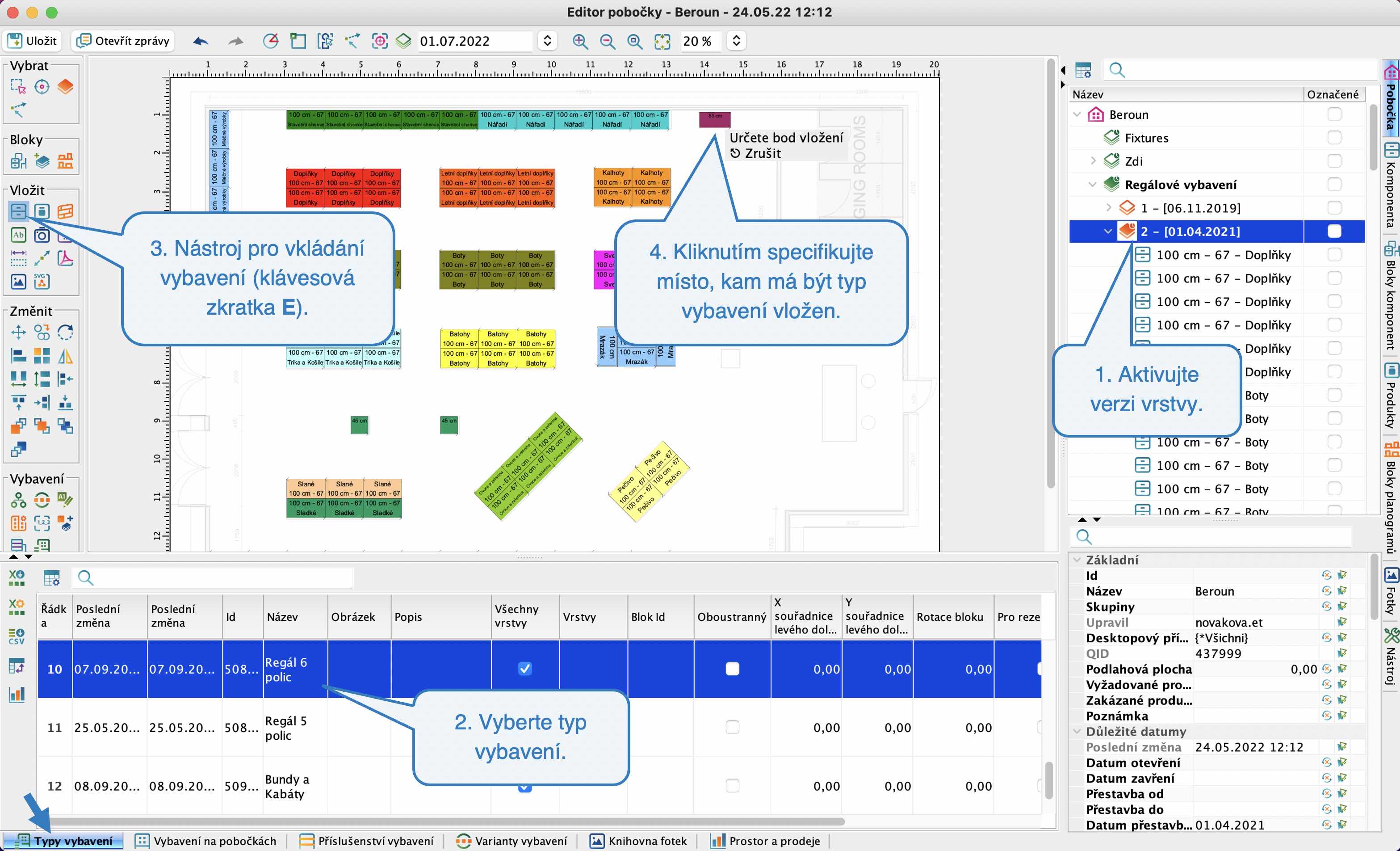Toggle Oboustranný checkbox for Regál 6 polic
Image resolution: width=1400 pixels, height=851 pixels.
(x=732, y=669)
